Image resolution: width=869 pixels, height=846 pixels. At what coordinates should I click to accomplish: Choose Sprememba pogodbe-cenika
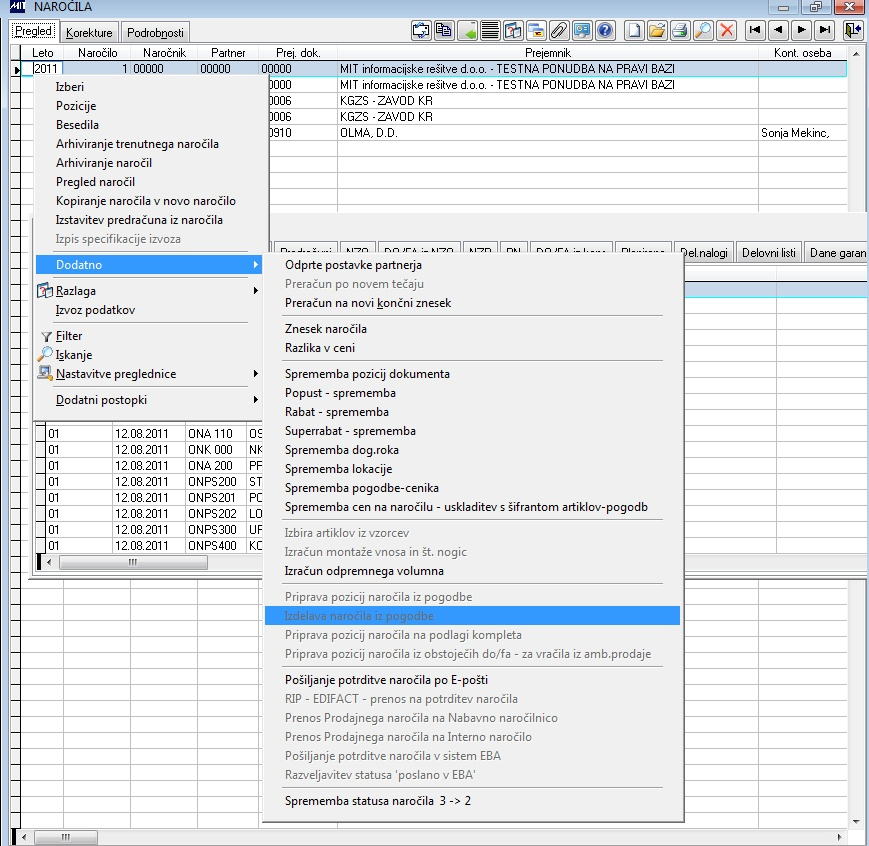[x=362, y=488]
